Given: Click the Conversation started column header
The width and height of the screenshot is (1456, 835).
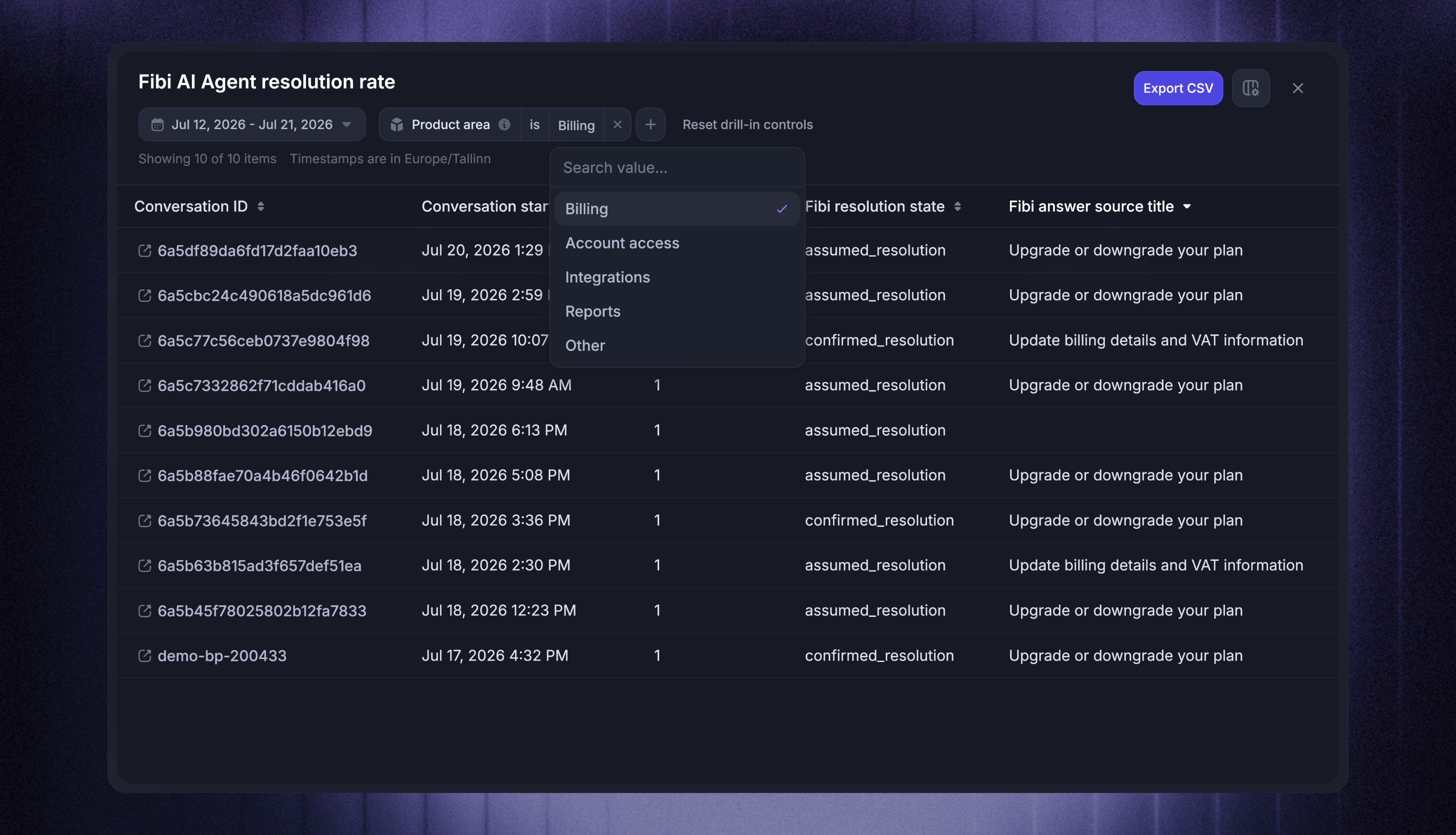Looking at the screenshot, I should coord(485,206).
